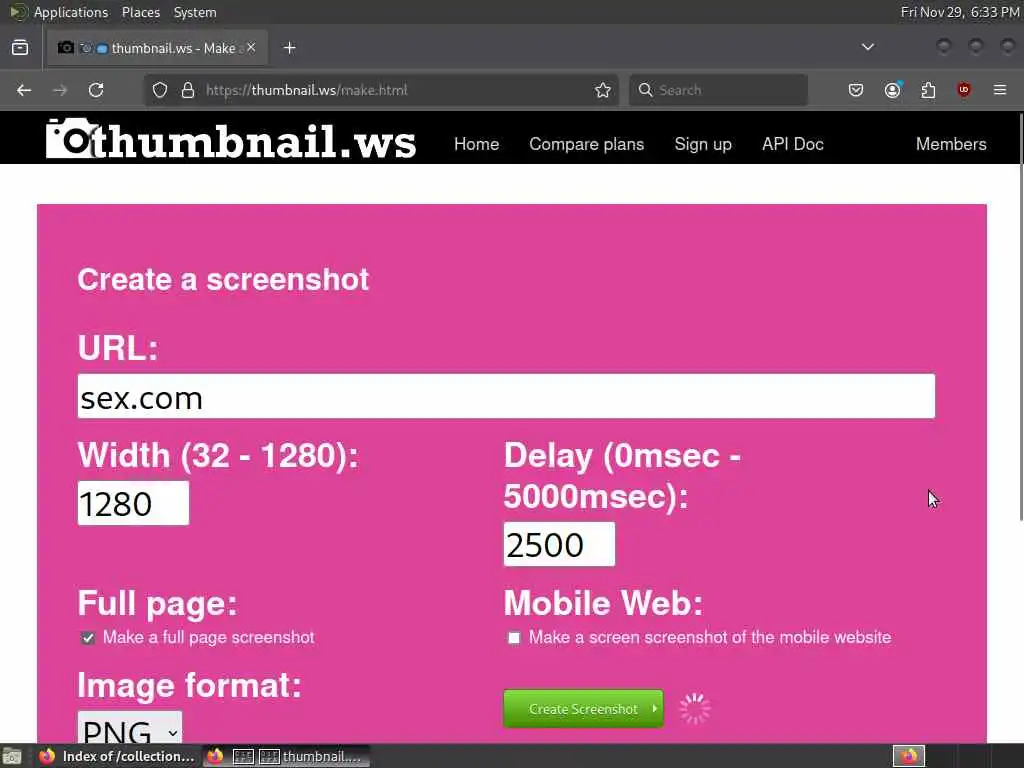Click the Create a screenshot heading
Image resolution: width=1024 pixels, height=768 pixels.
[223, 280]
